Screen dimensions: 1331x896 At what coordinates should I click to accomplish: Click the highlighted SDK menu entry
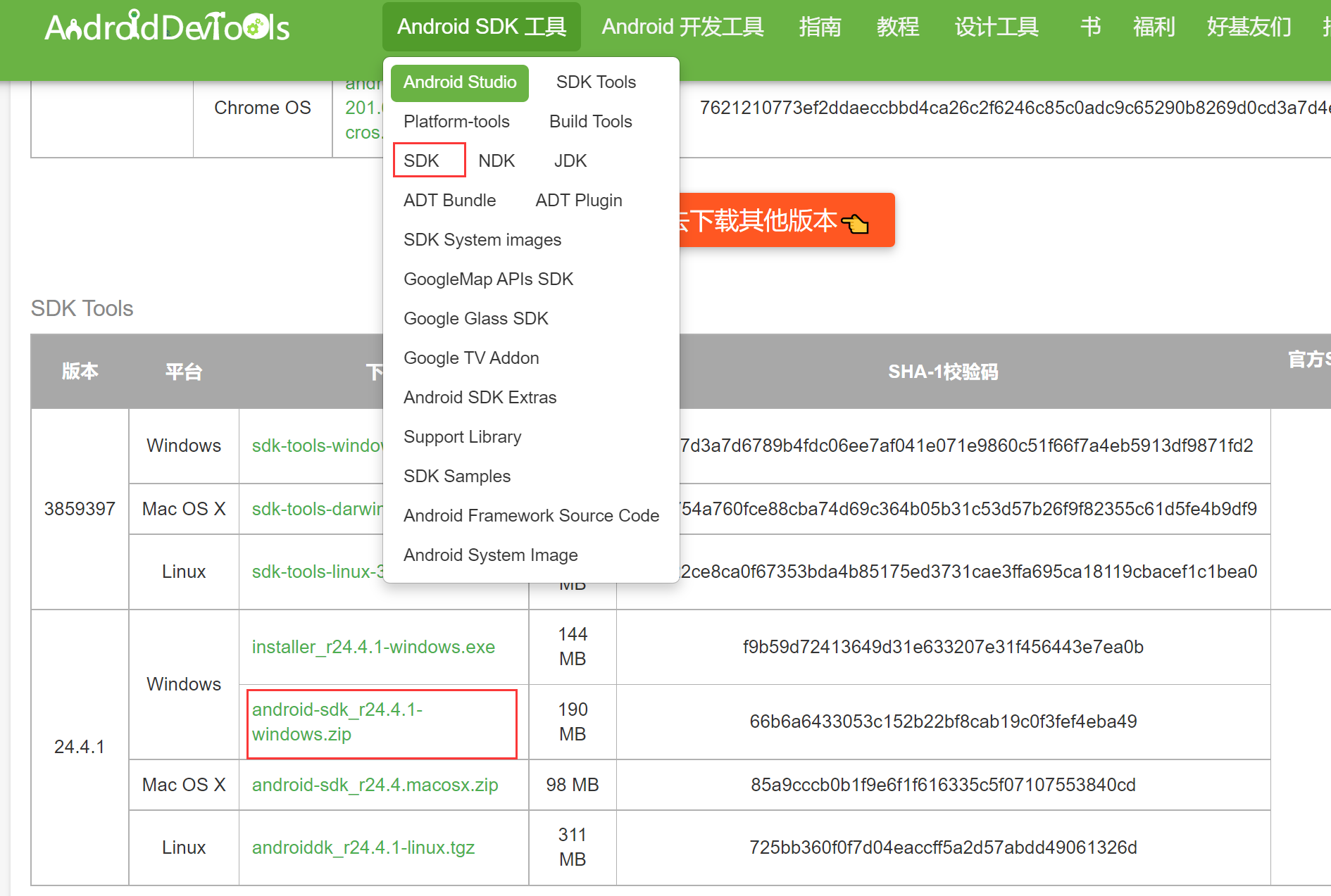[x=420, y=160]
